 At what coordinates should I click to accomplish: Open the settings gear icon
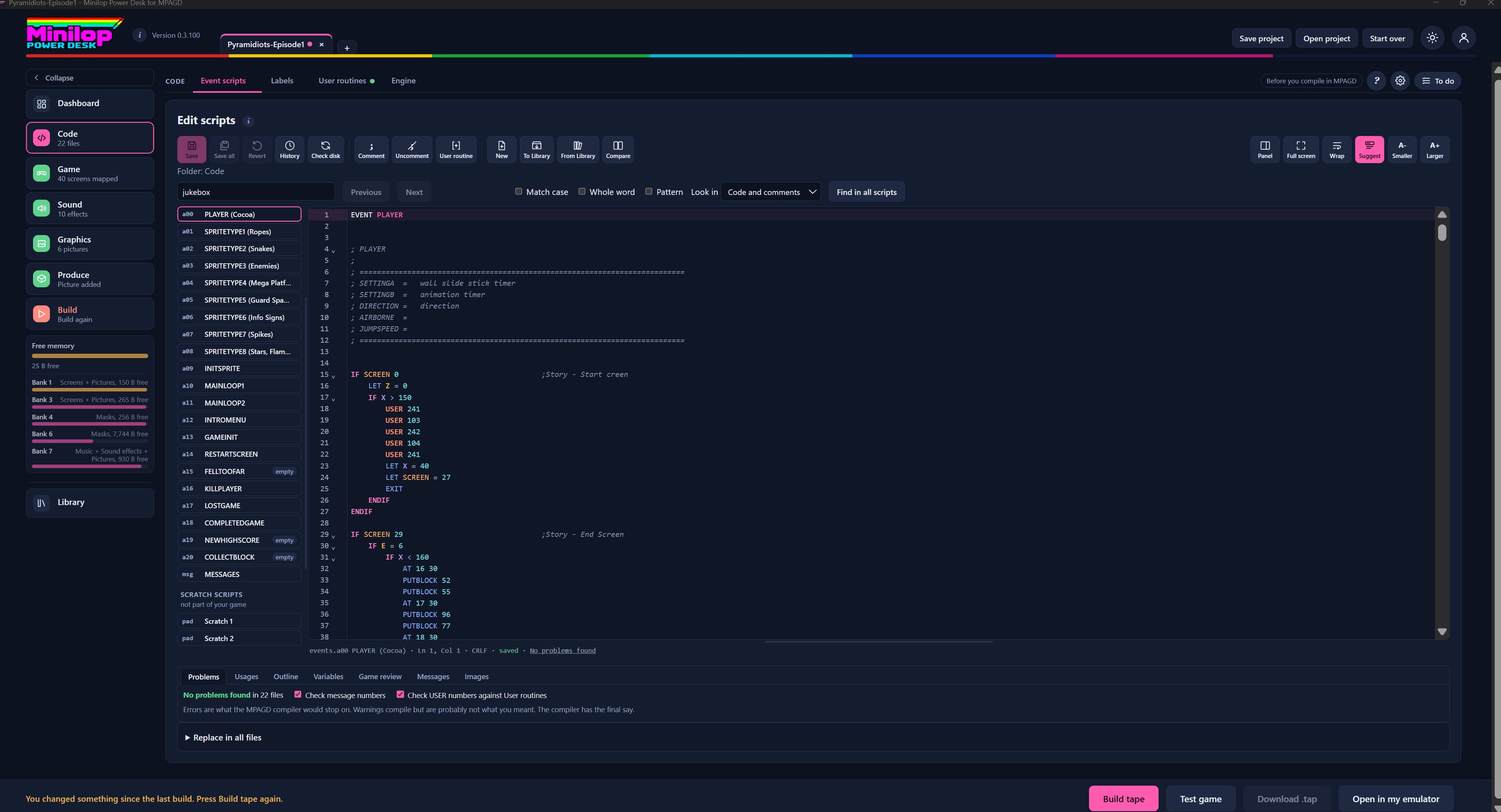pos(1400,81)
